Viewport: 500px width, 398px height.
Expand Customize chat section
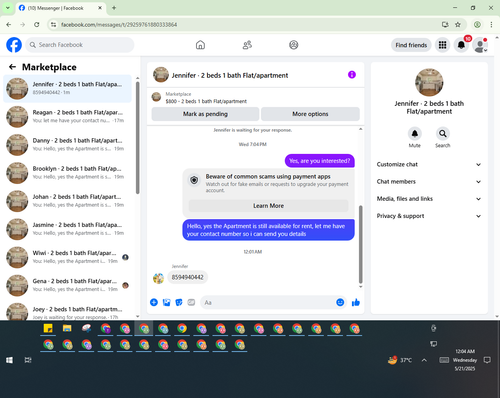click(x=429, y=164)
